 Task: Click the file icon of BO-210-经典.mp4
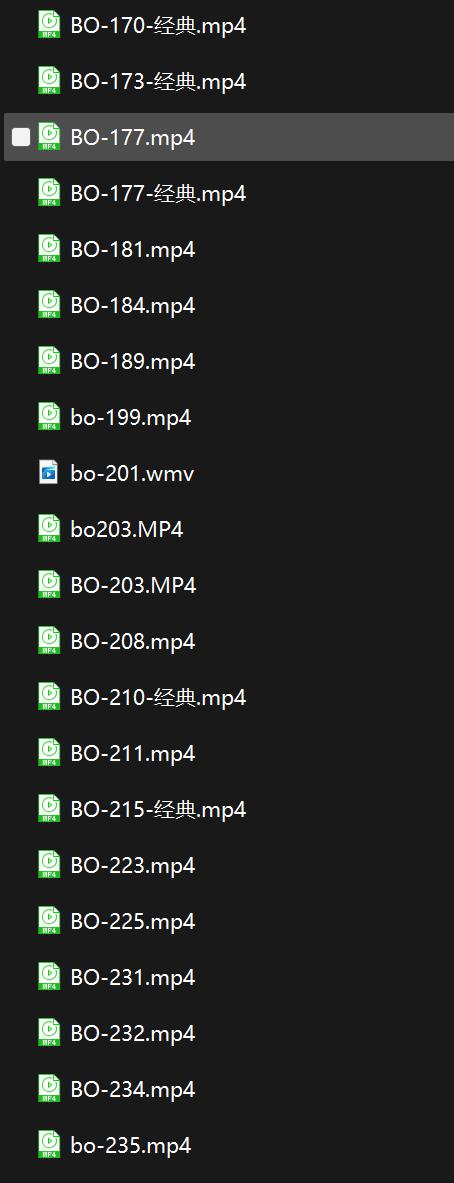[x=49, y=697]
